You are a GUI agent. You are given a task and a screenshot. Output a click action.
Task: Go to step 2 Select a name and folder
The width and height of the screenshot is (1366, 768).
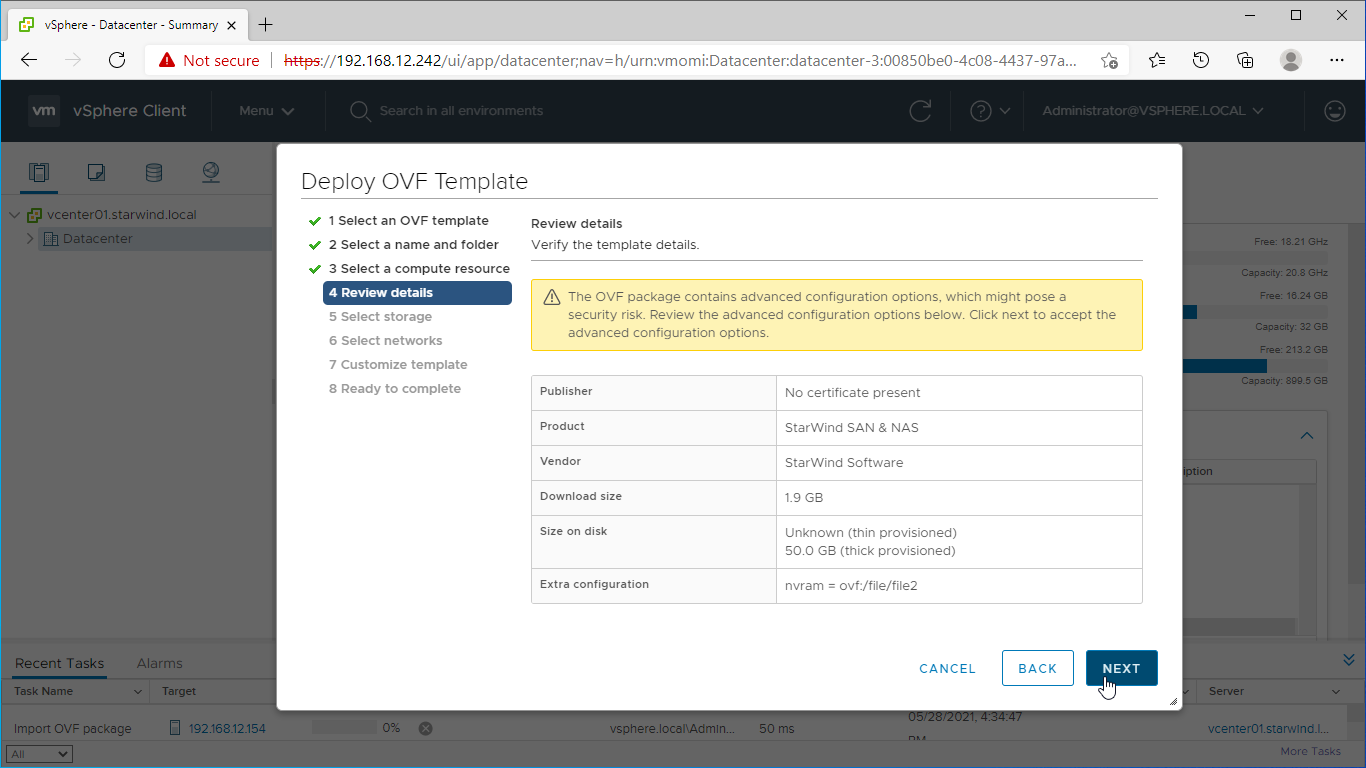(413, 244)
